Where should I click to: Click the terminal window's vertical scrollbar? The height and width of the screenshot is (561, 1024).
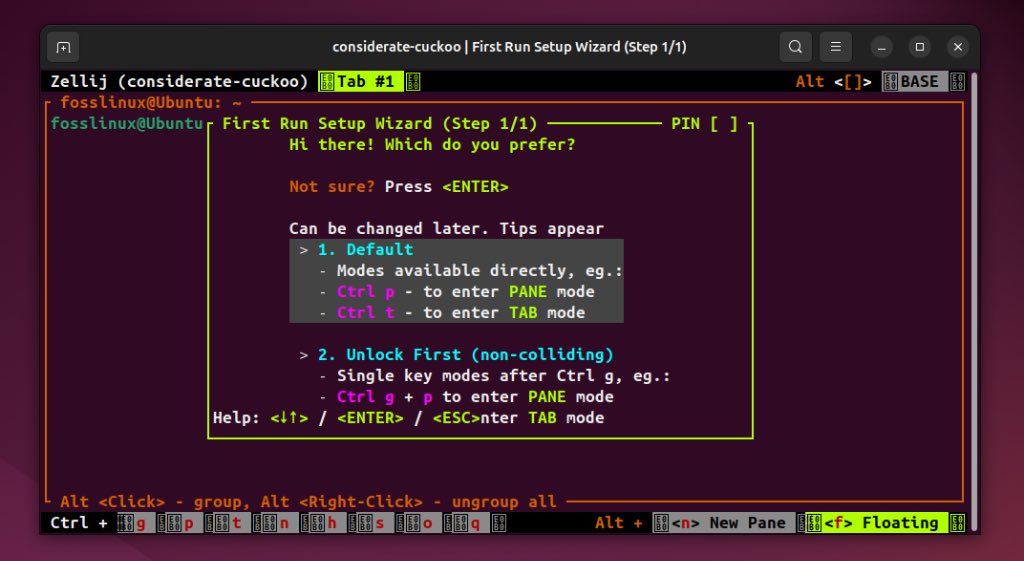974,300
